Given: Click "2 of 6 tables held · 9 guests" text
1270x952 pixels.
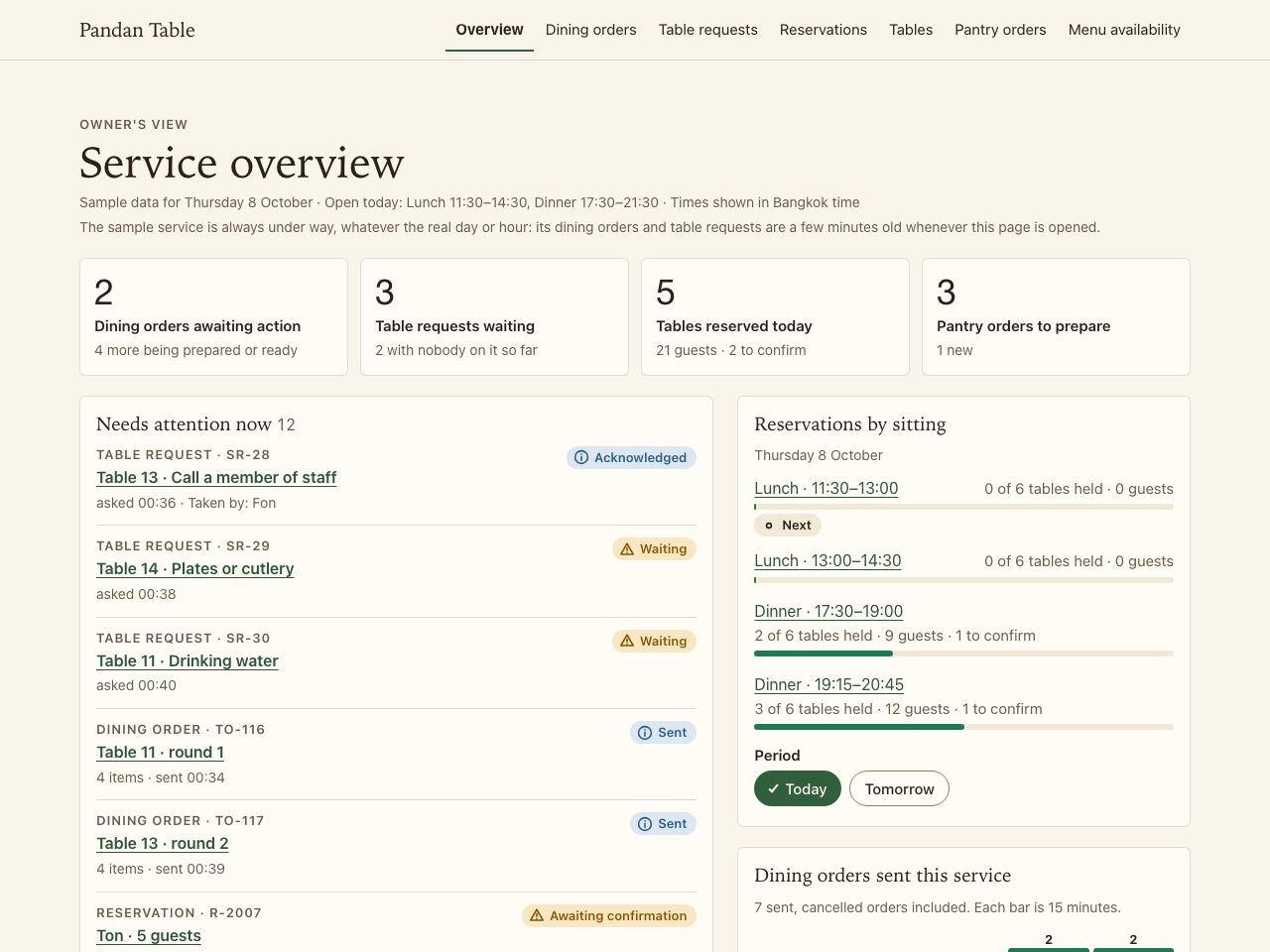Looking at the screenshot, I should [849, 637].
